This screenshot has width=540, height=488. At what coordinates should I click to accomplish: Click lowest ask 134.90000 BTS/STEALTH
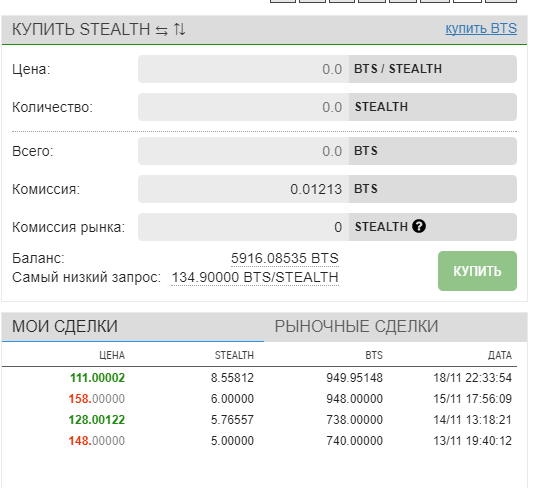255,277
